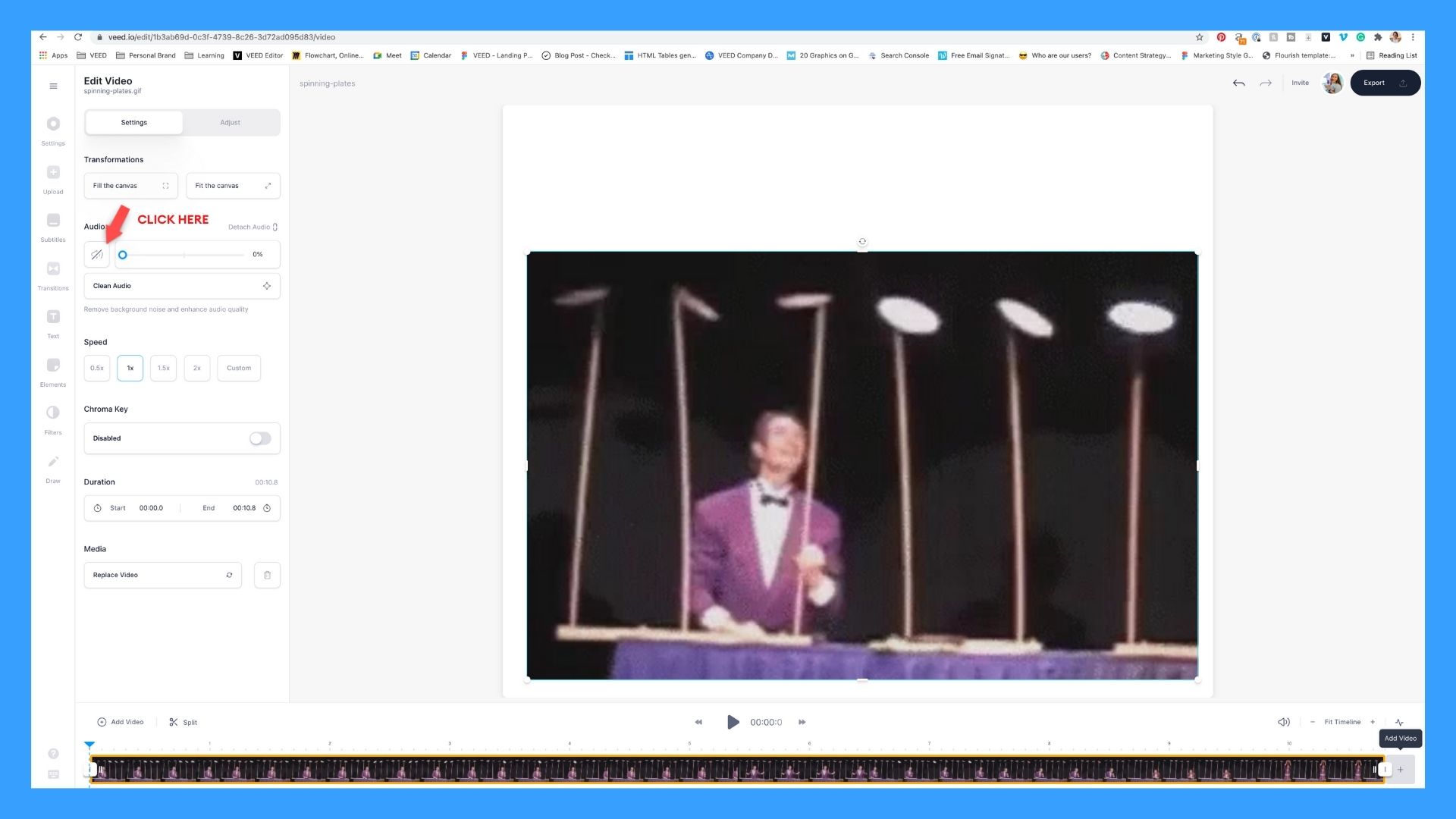The width and height of the screenshot is (1456, 819).
Task: Open the Filters sidebar panel
Action: click(x=53, y=413)
